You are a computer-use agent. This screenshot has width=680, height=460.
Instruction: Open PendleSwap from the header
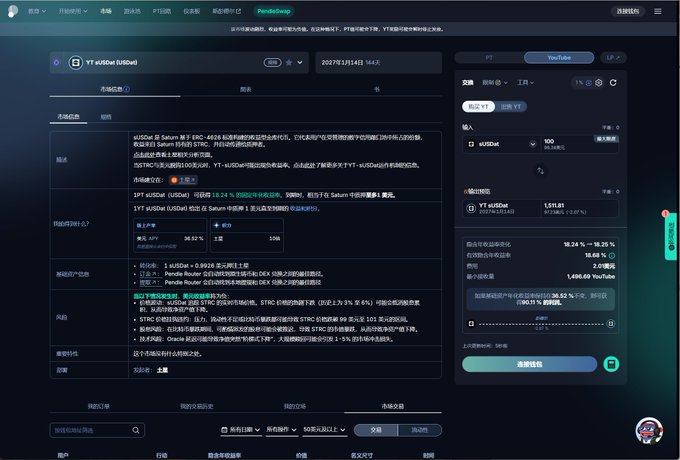coord(274,11)
